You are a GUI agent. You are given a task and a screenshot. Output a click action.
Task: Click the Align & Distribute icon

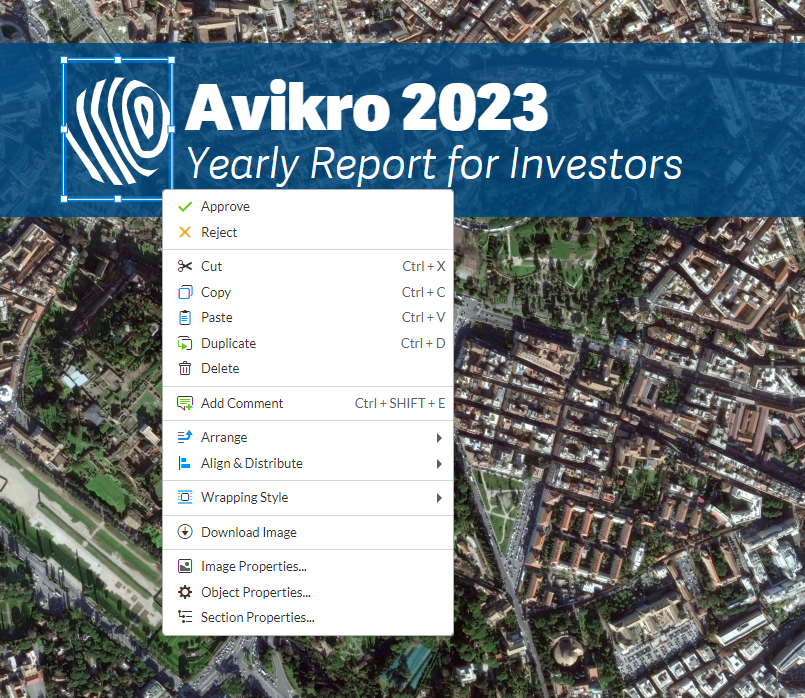pyautogui.click(x=185, y=463)
